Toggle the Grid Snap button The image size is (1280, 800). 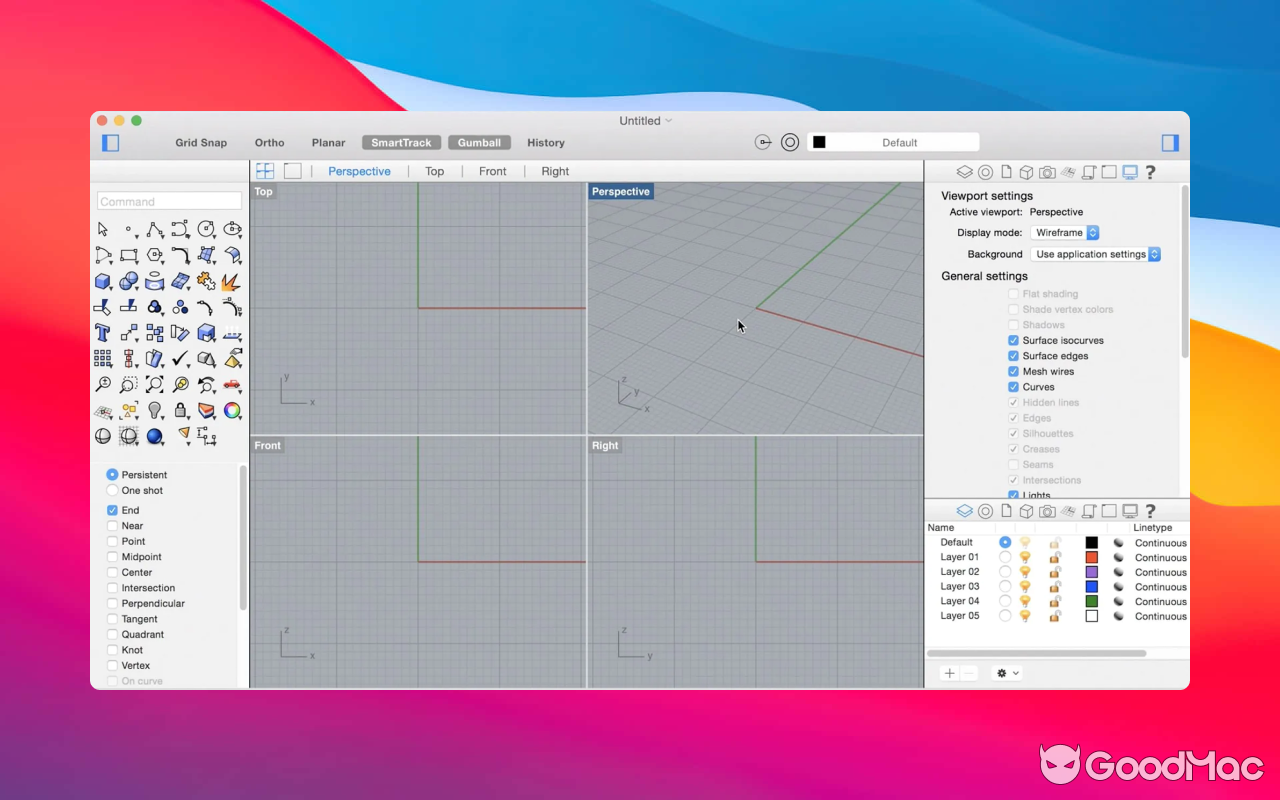[201, 143]
